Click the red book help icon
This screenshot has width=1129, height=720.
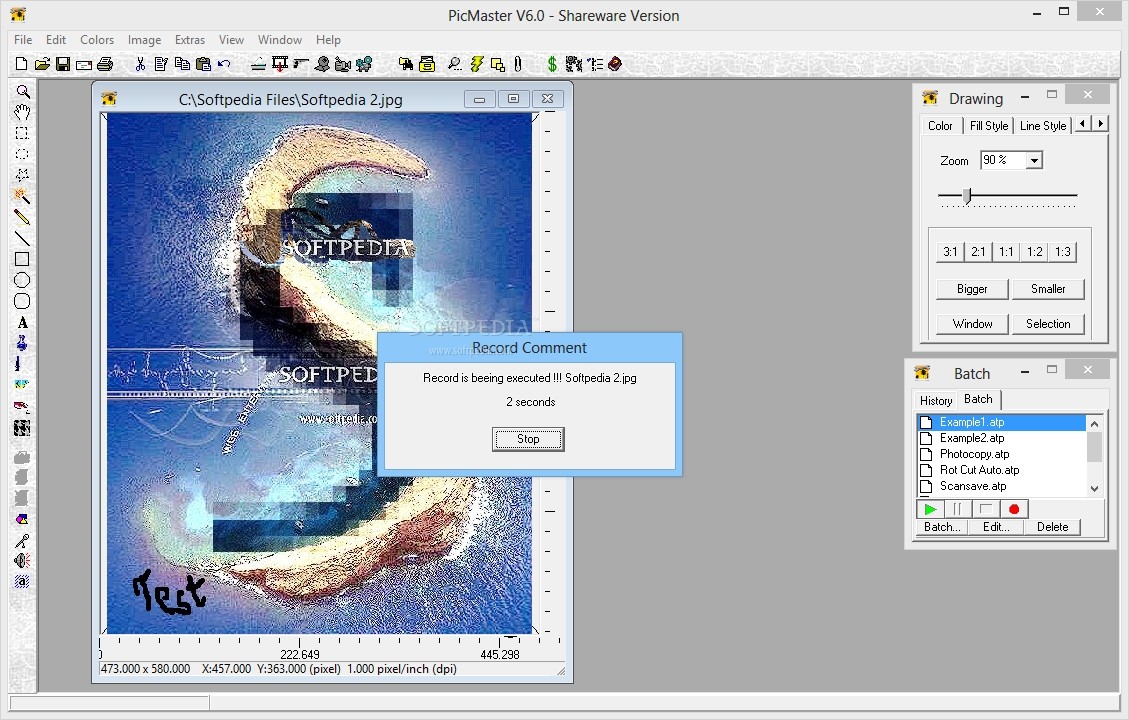(615, 64)
